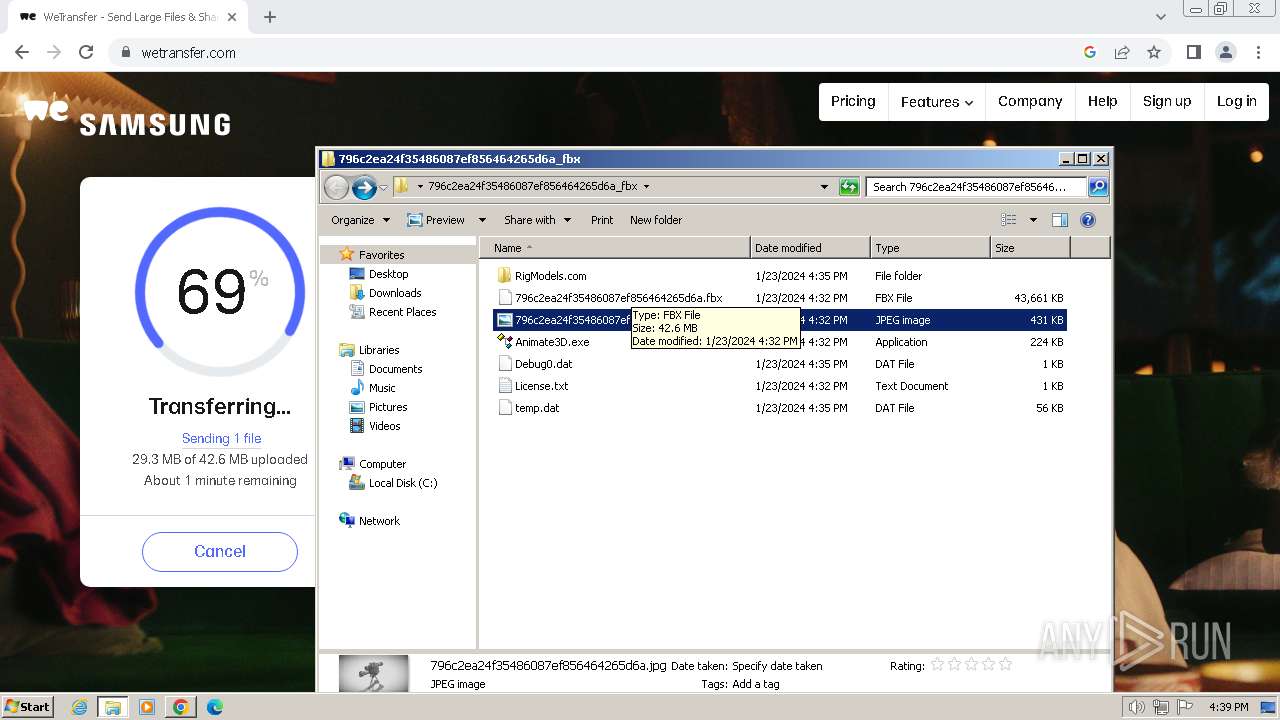Click Print in Explorer toolbar
Screen dimensions: 1280x720
pos(602,220)
